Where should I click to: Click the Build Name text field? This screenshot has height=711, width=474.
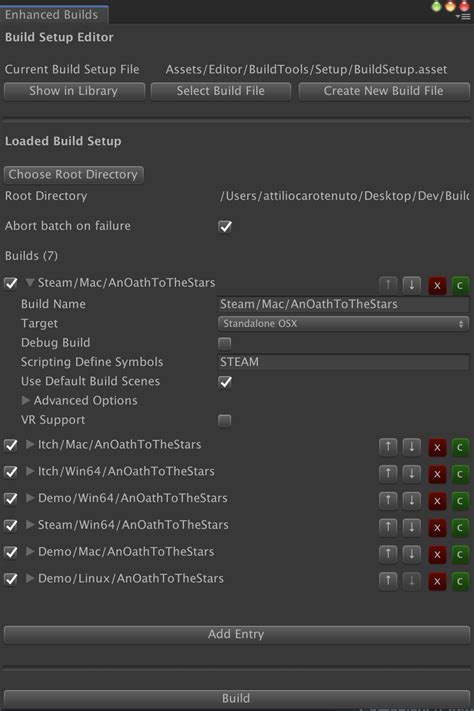(x=343, y=304)
